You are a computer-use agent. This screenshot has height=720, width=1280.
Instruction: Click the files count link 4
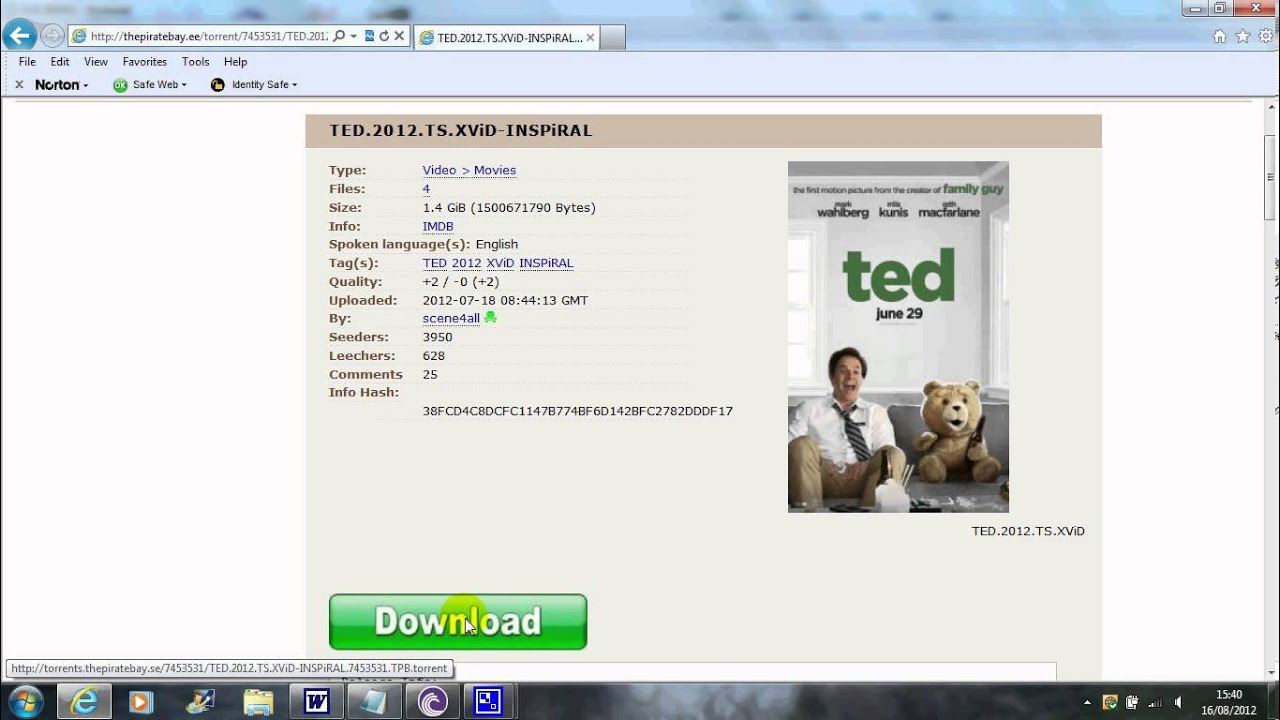(x=426, y=189)
